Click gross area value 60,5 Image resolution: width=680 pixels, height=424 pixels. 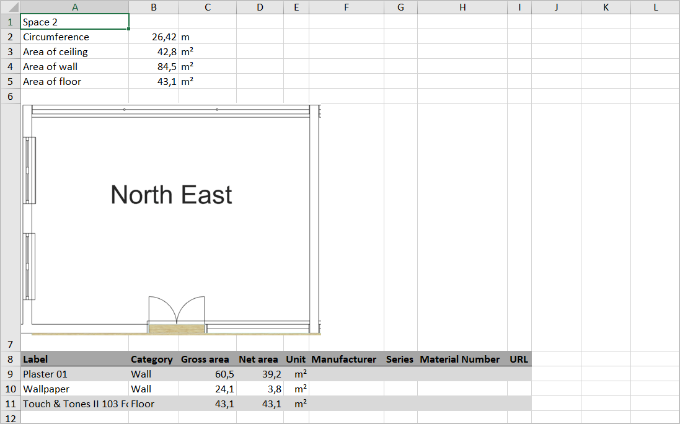[x=207, y=374]
